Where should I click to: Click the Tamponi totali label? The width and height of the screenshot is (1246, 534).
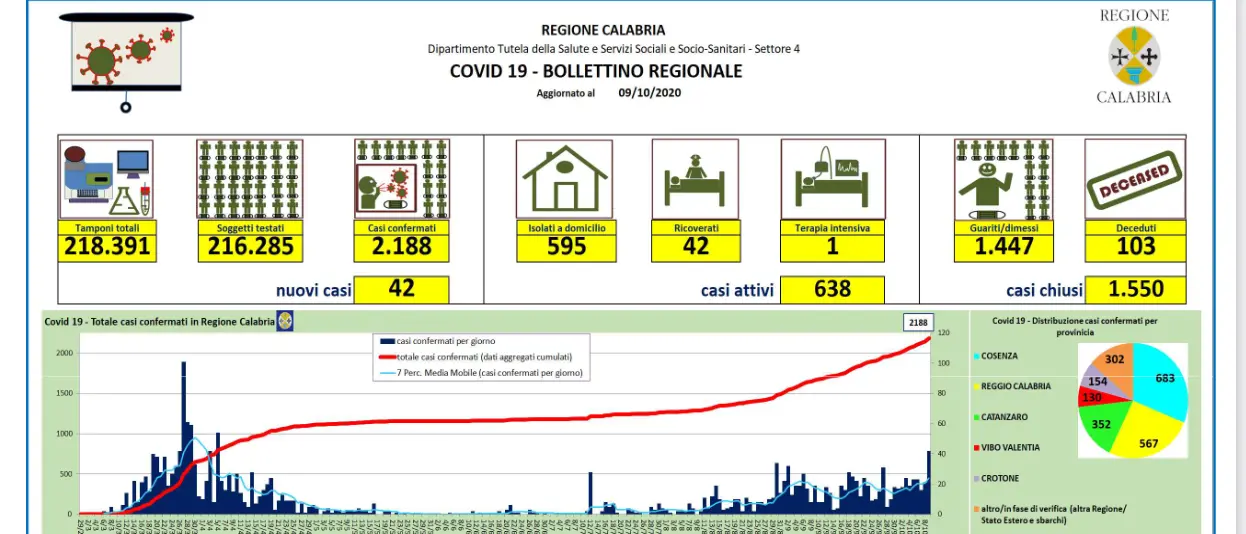tap(108, 227)
